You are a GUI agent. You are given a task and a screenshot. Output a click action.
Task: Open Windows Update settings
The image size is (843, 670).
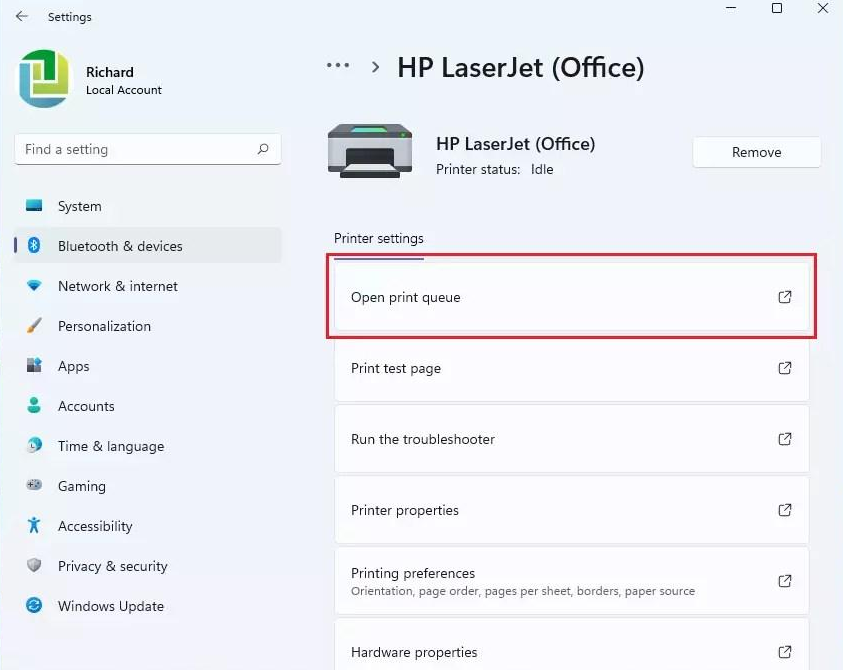click(x=148, y=605)
